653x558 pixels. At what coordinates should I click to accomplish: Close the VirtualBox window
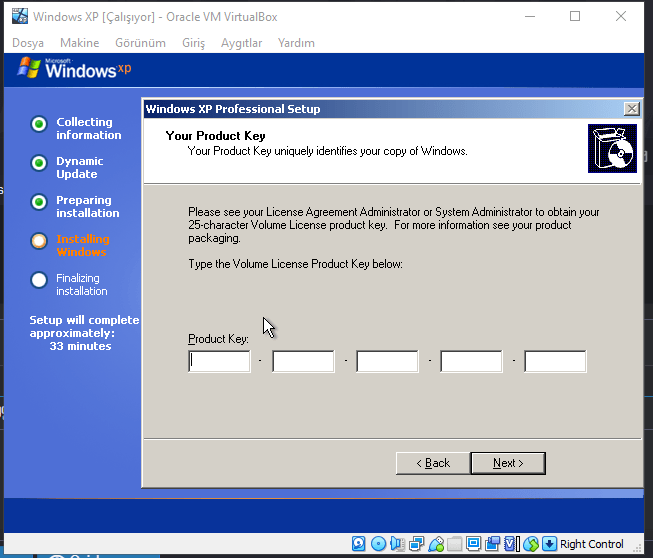[x=621, y=16]
